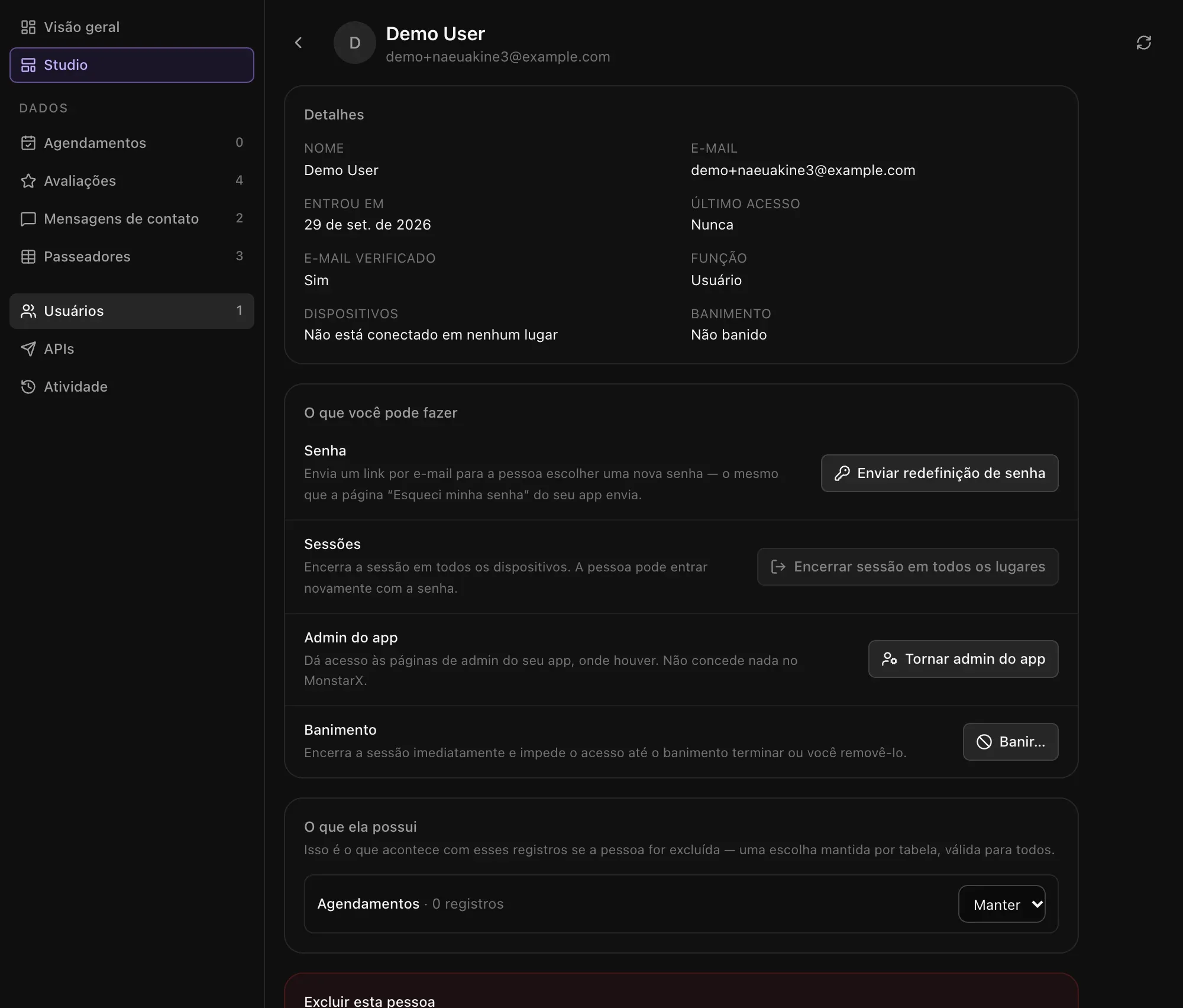Click the Atividade history clock icon
This screenshot has width=1183, height=1008.
point(28,387)
